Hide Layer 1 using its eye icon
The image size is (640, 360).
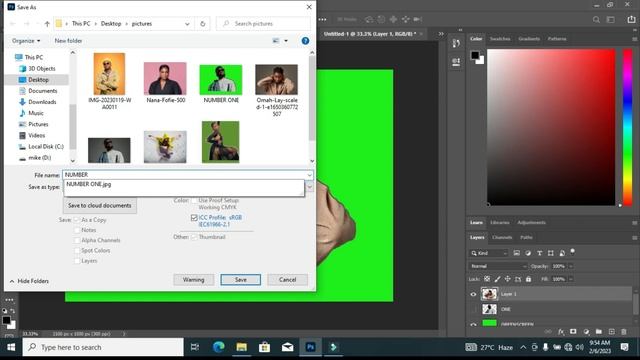click(473, 294)
